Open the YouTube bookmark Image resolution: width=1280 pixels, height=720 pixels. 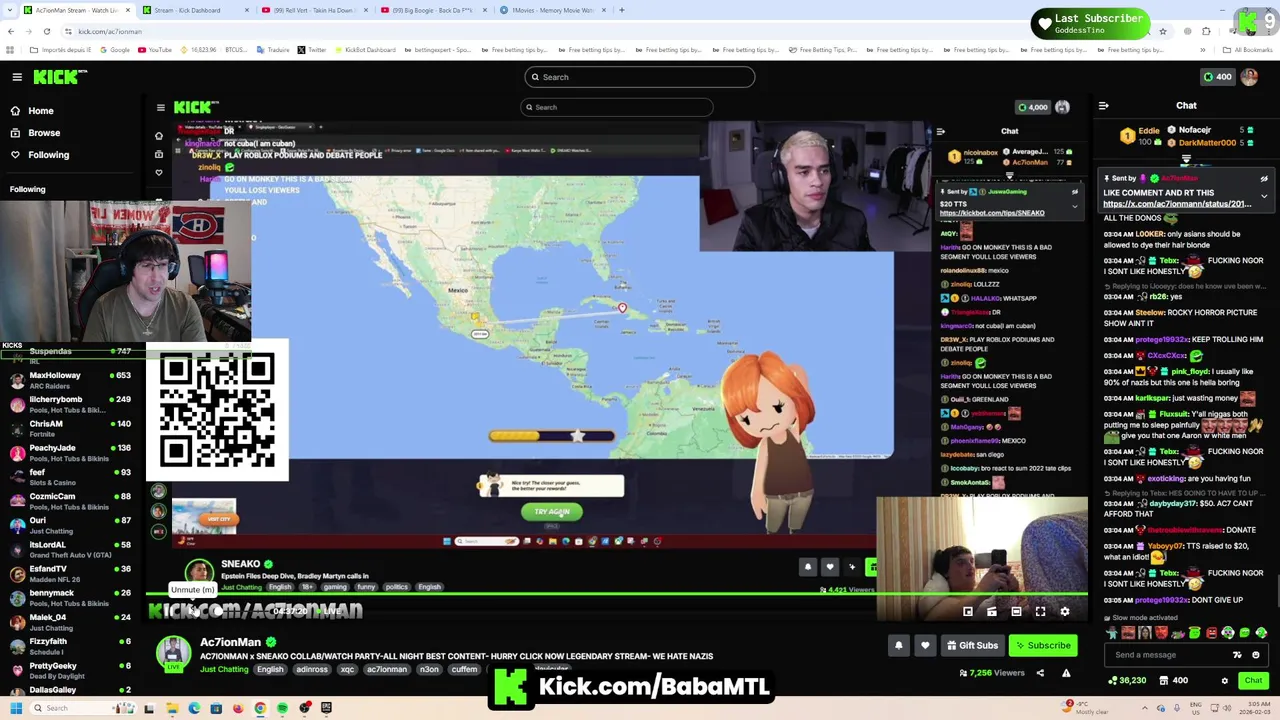(155, 50)
